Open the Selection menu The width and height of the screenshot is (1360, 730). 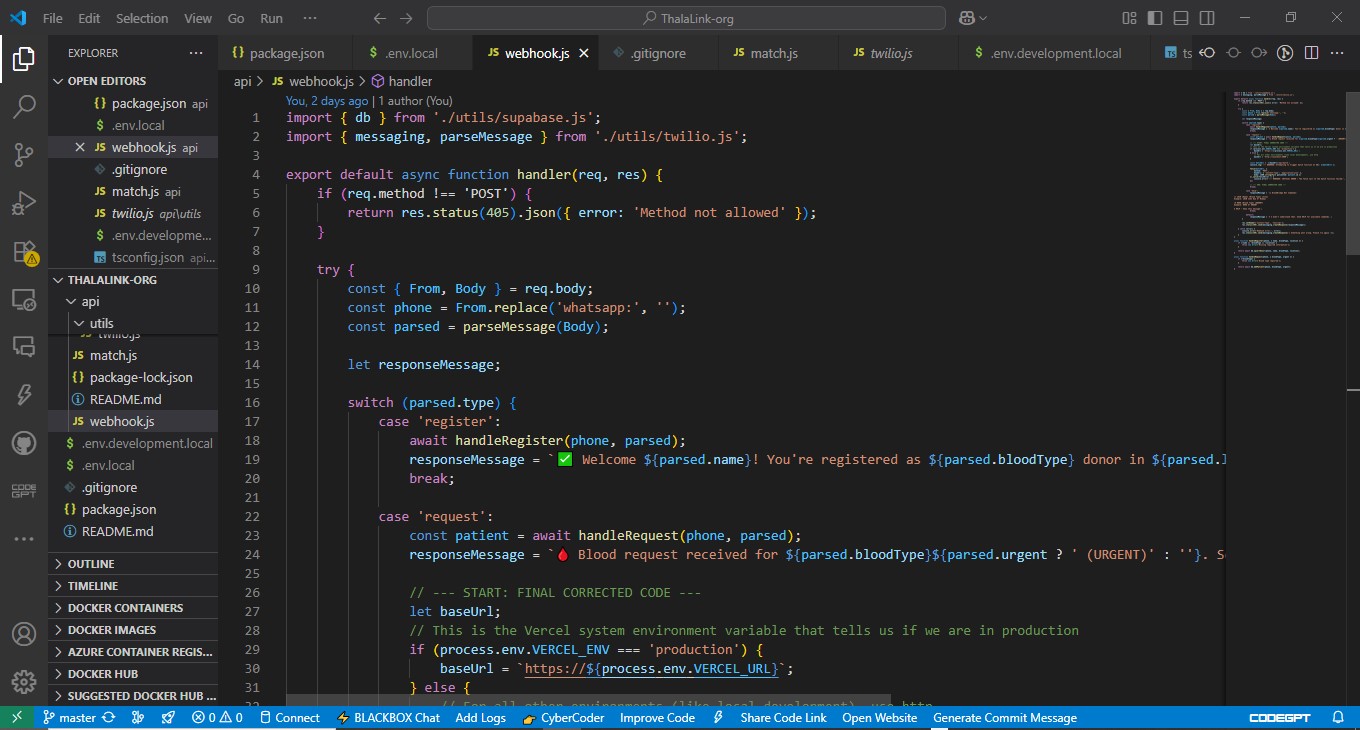(x=142, y=18)
